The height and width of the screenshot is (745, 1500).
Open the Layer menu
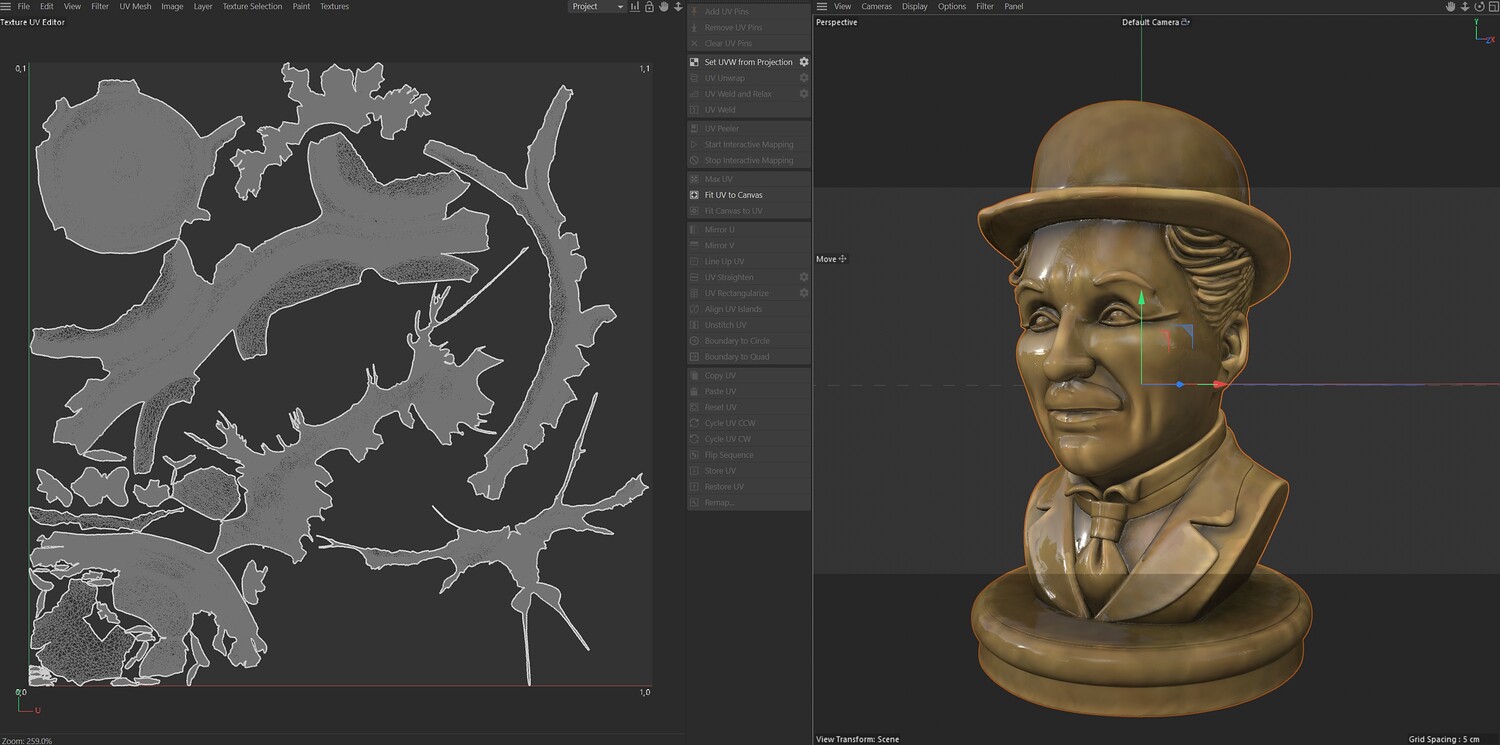tap(203, 6)
